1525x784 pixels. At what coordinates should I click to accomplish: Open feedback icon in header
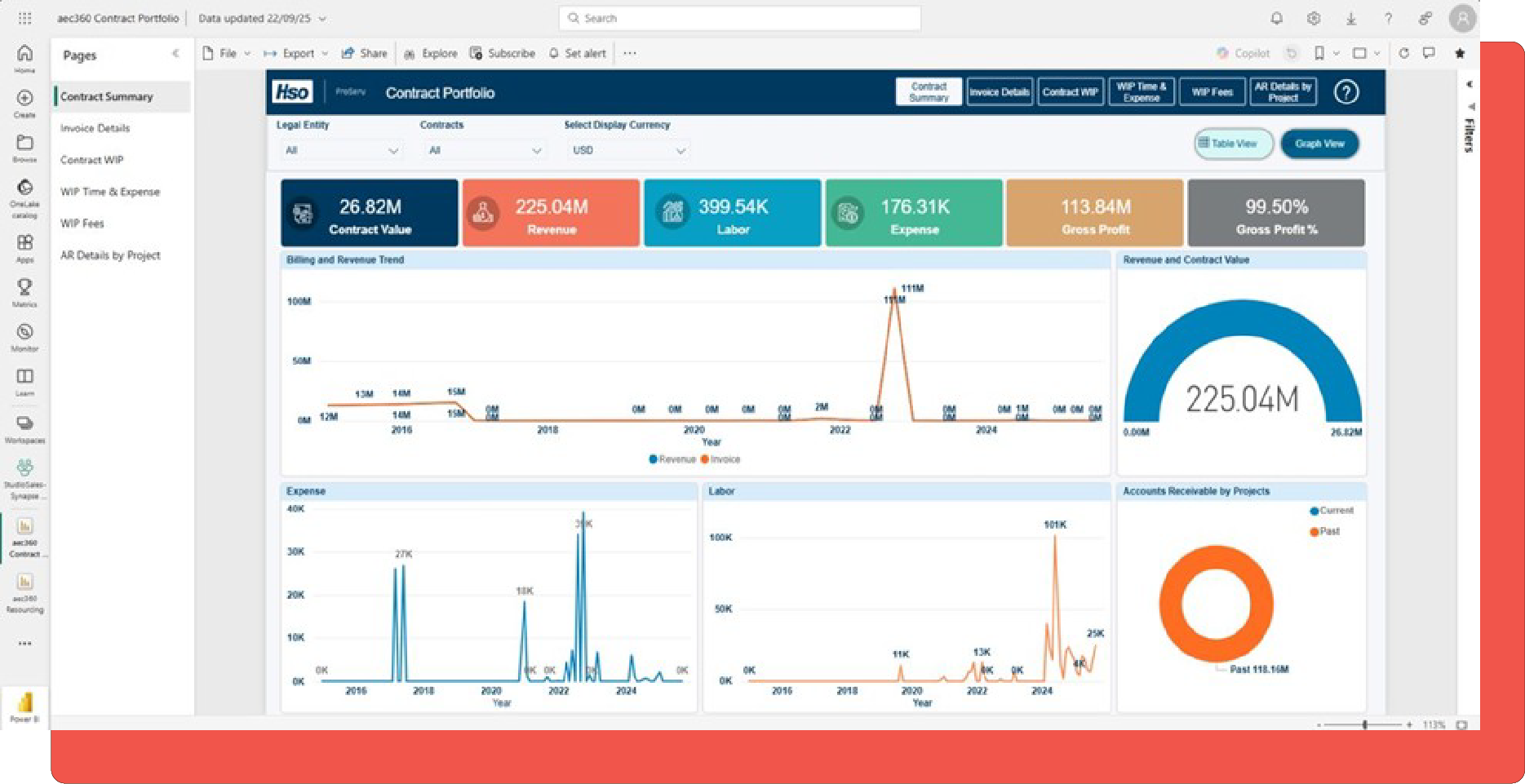[1425, 18]
